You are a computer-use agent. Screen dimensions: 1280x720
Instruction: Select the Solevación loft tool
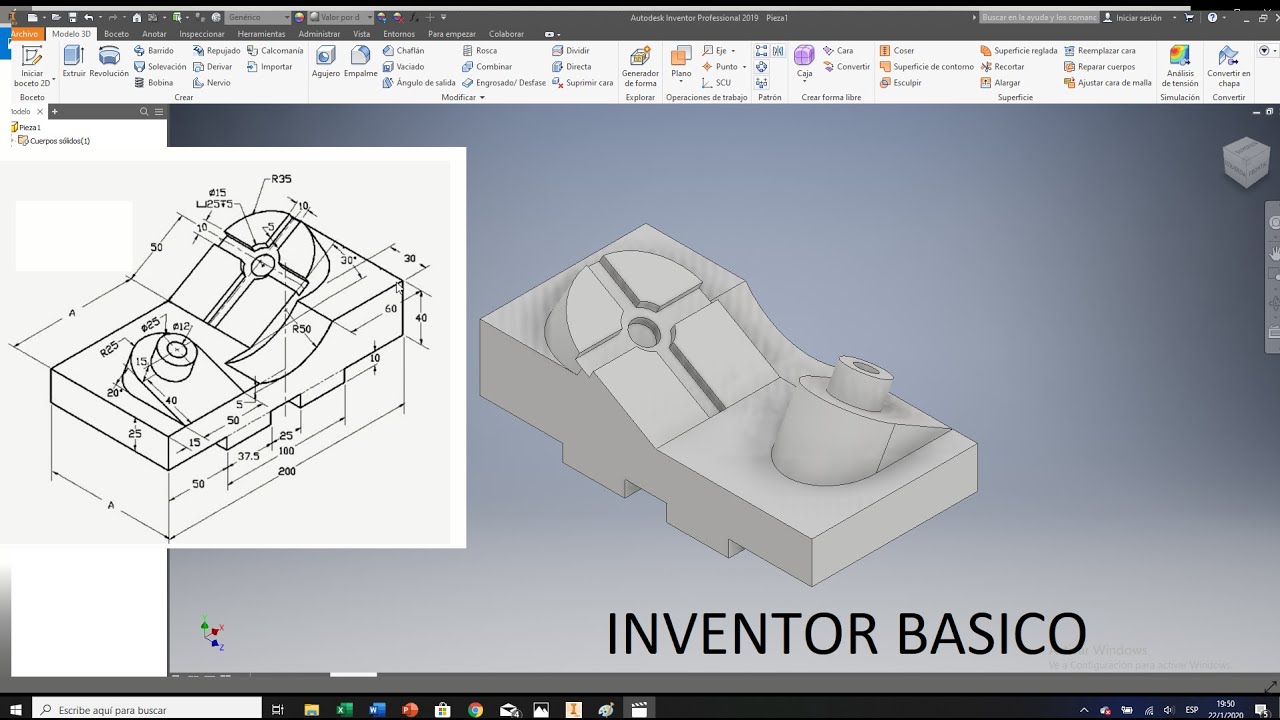160,66
